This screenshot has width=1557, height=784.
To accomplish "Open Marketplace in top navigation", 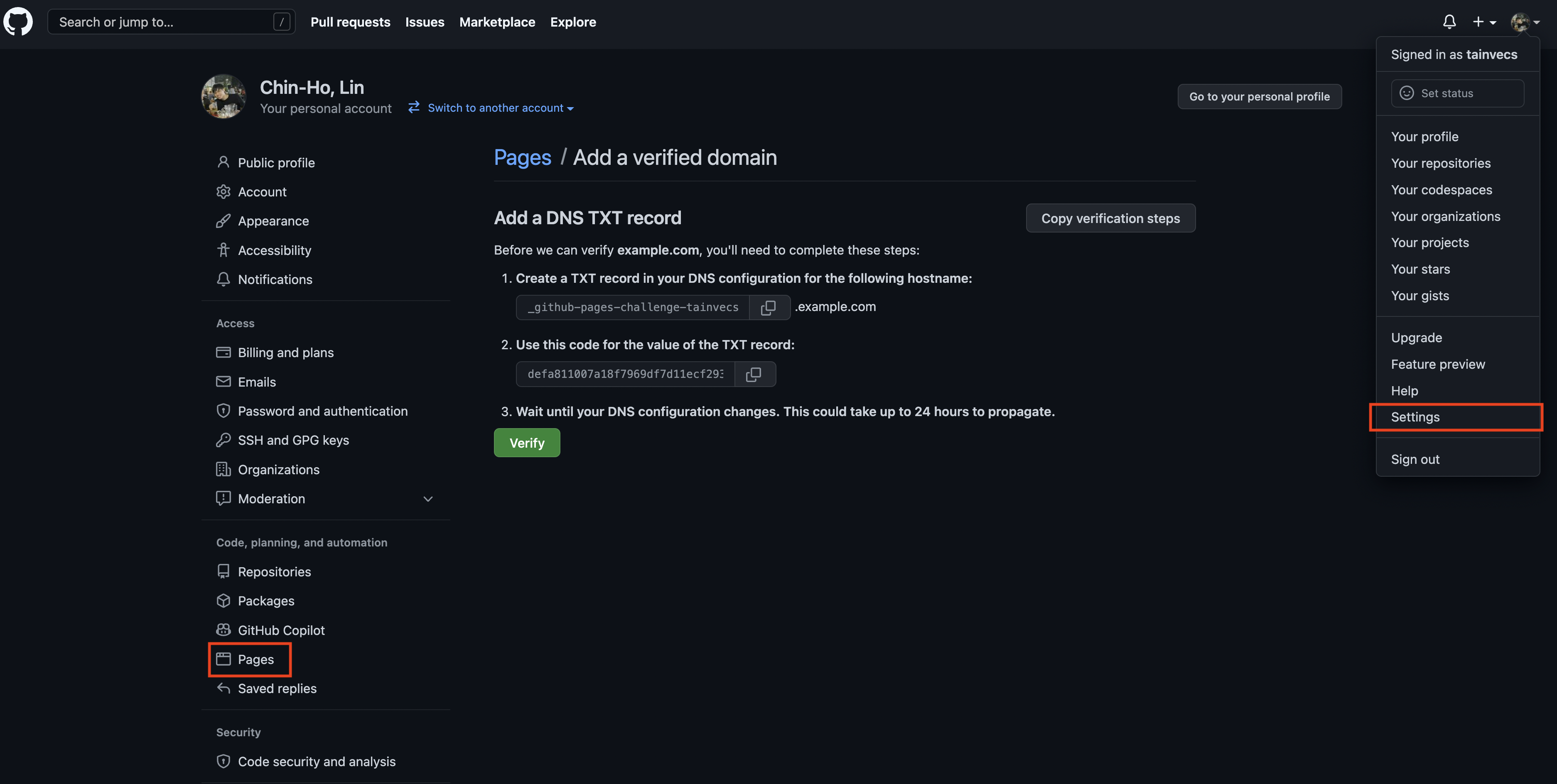I will click(497, 22).
